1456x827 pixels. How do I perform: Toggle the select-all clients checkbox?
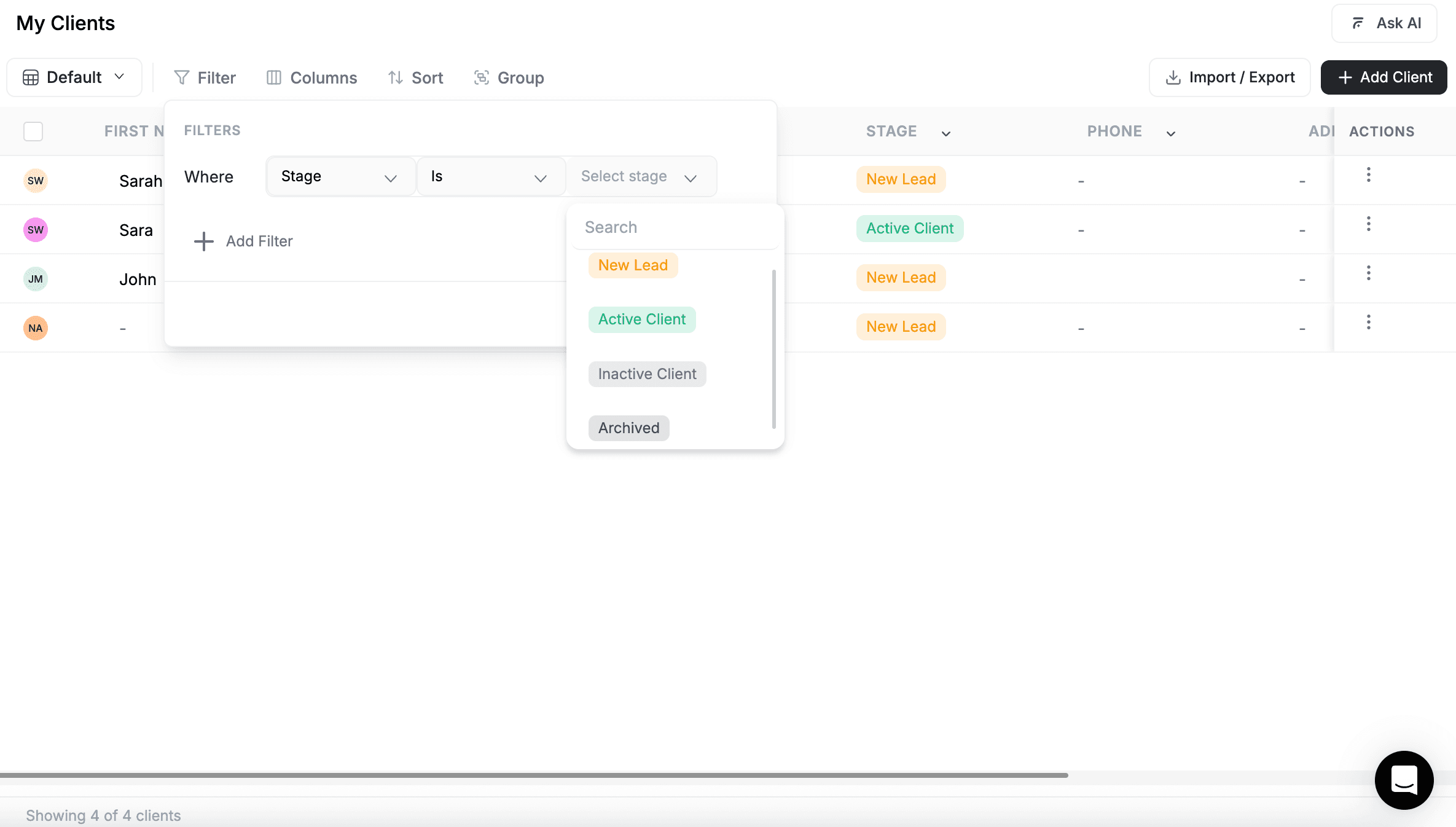33,131
